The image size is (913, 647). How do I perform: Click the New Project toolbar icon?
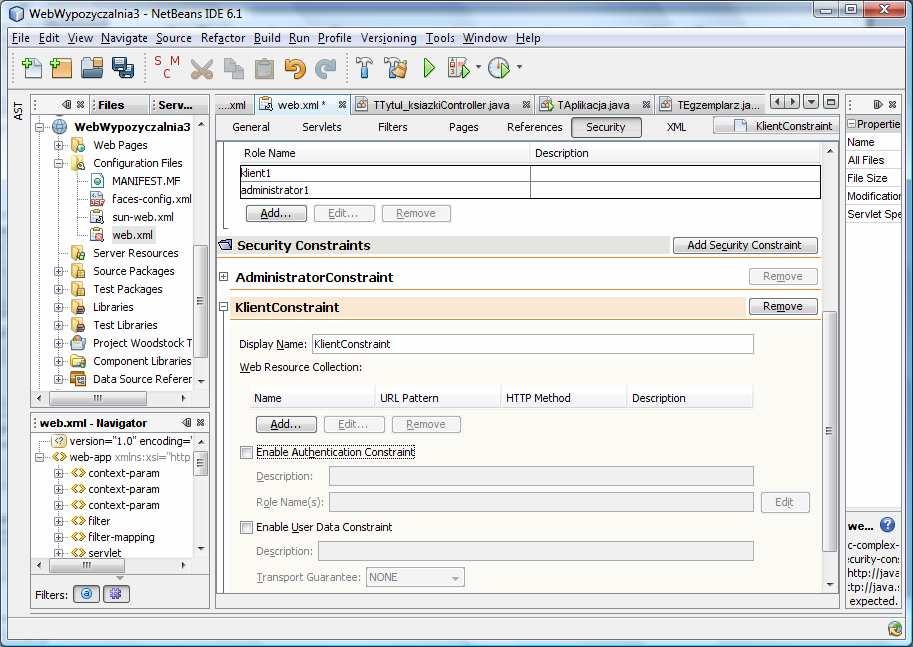[61, 68]
